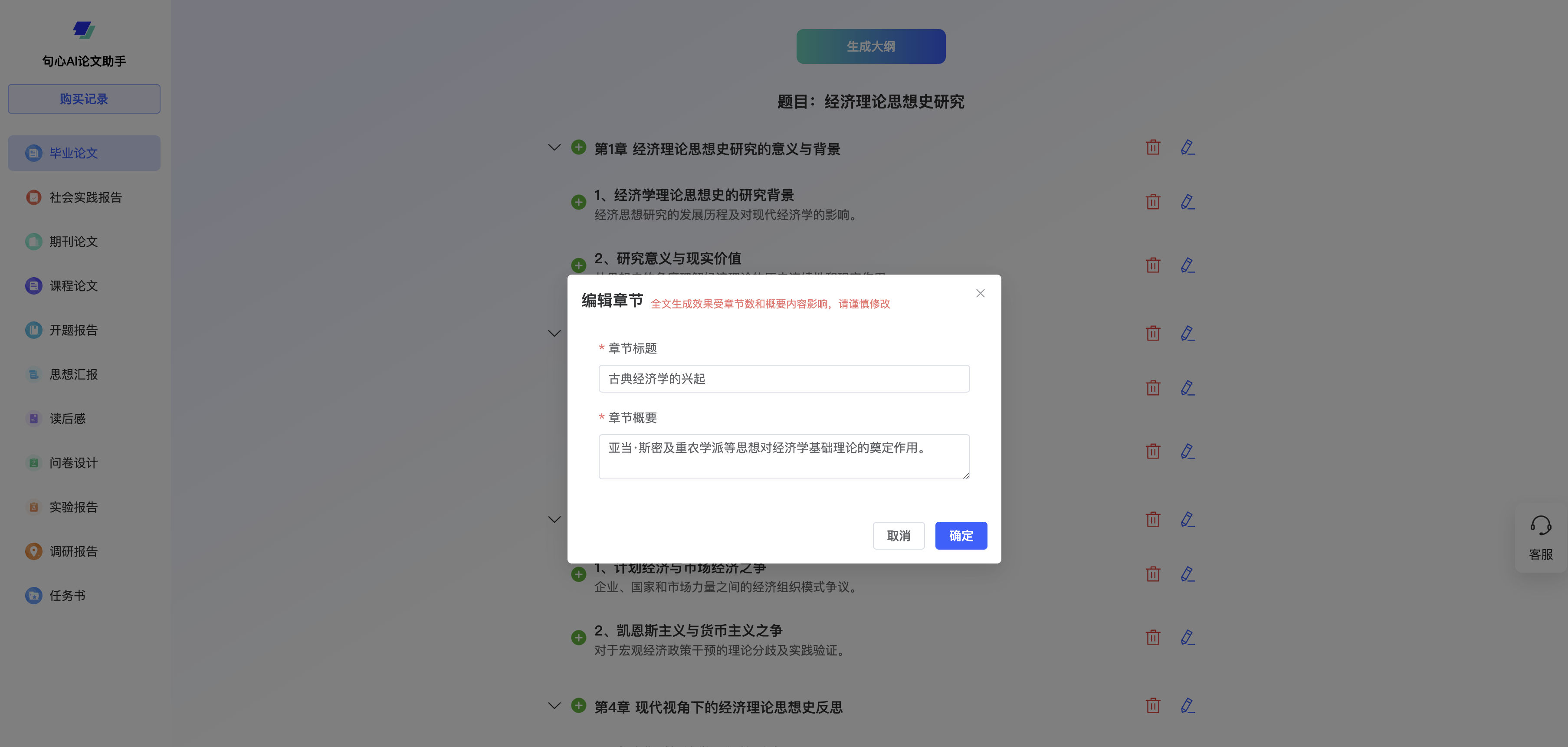Delete 第1章 using trash icon
Image resolution: width=1568 pixels, height=747 pixels.
pyautogui.click(x=1153, y=147)
